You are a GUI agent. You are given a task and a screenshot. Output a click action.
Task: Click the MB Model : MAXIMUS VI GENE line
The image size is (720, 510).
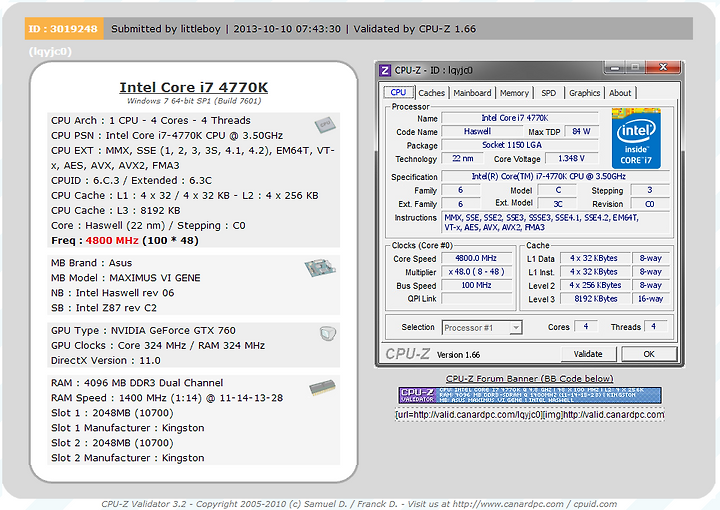[125, 278]
